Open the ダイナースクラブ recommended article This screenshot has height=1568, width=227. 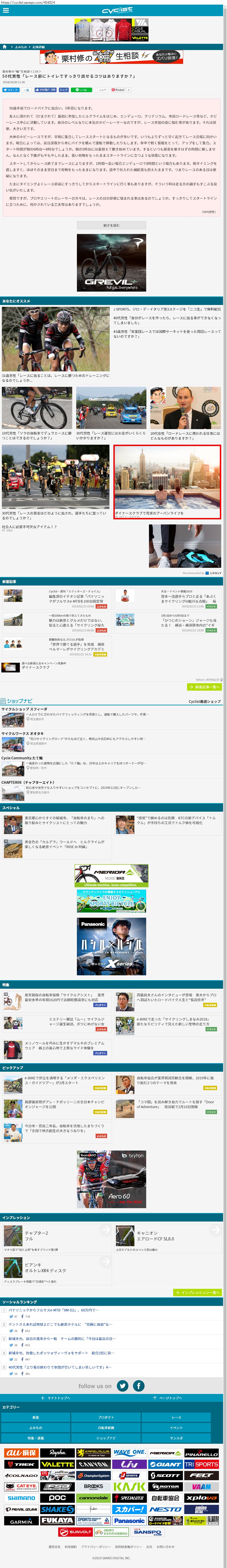[167, 482]
